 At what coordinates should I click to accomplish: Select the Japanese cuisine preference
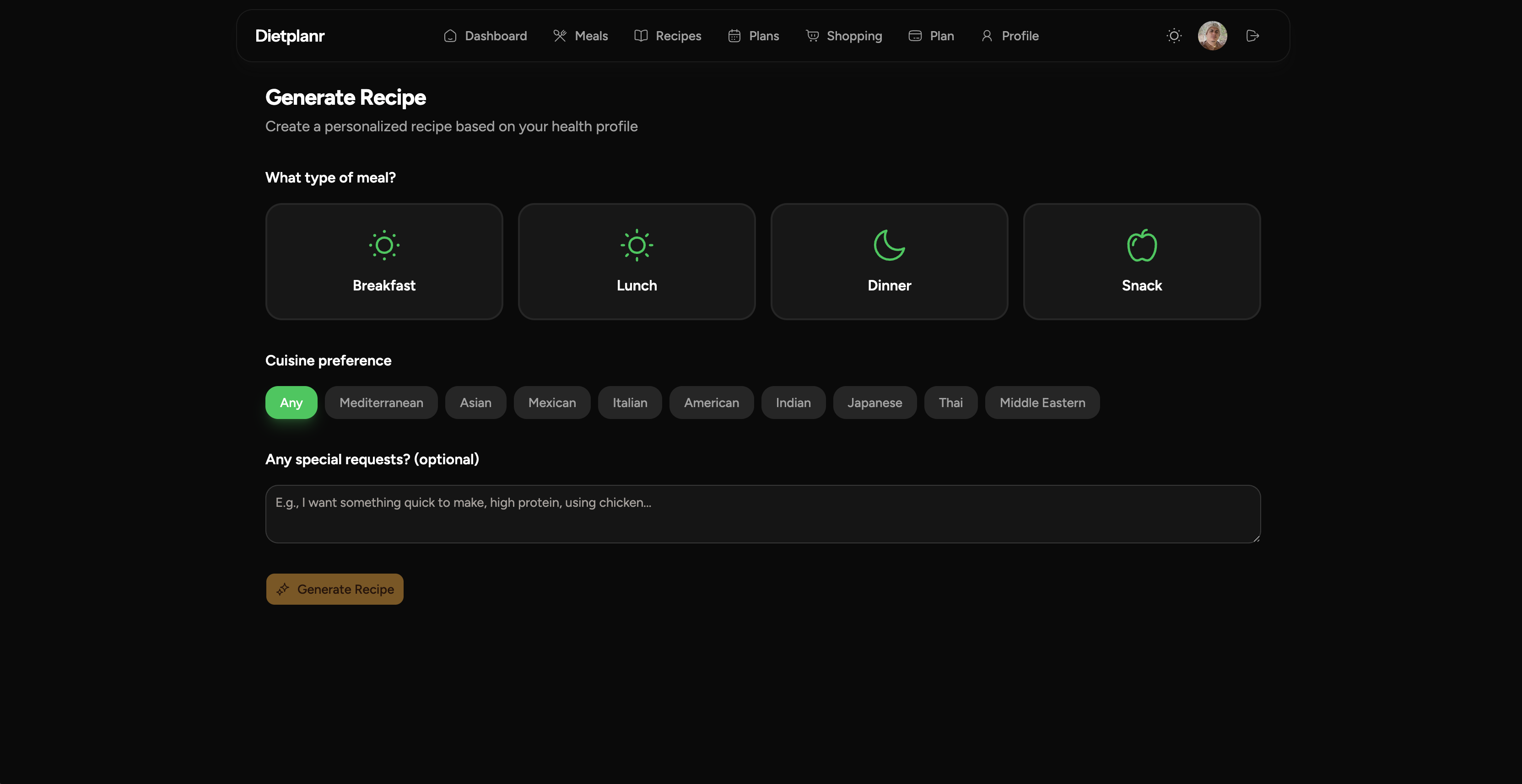[x=874, y=403]
